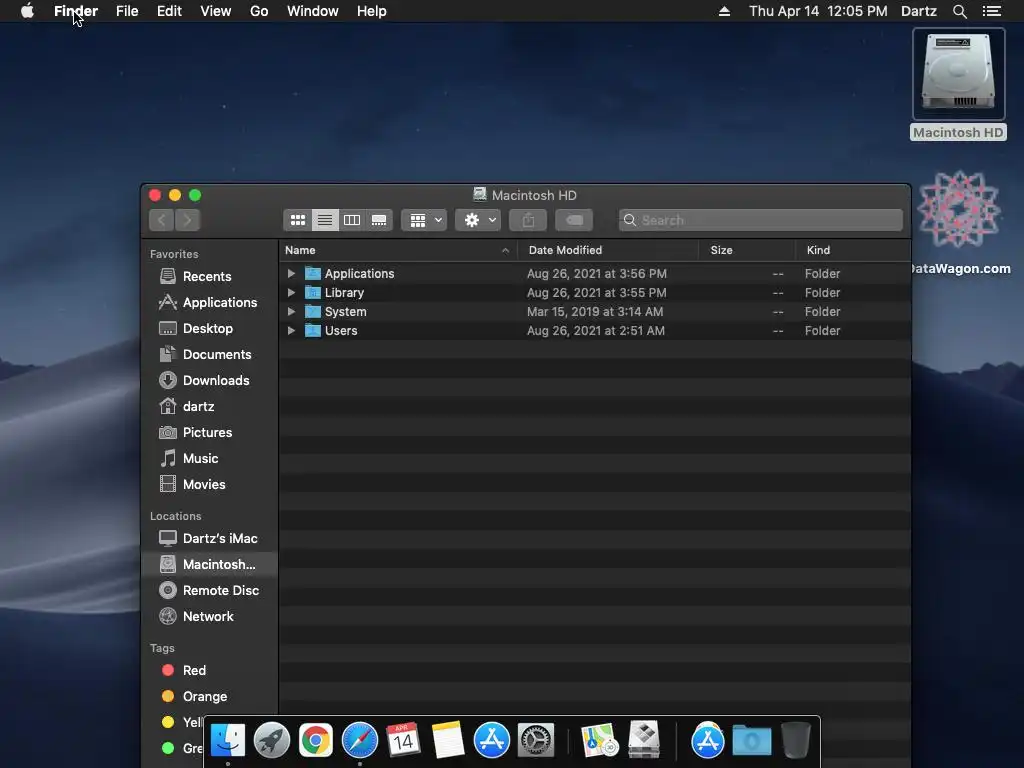Switch Finder to gallery view
1024x768 pixels.
[379, 220]
